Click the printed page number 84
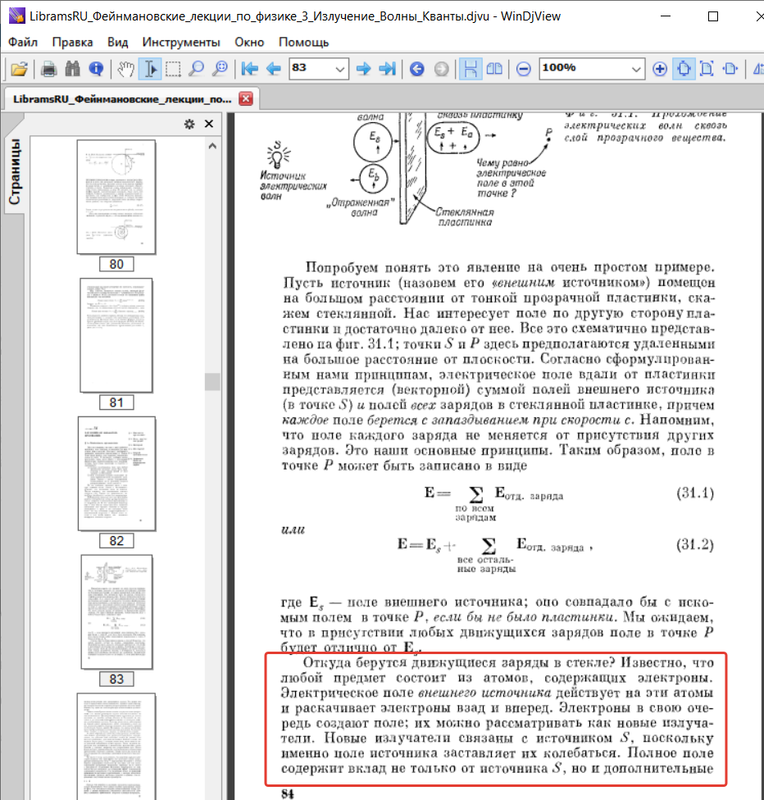764x800 pixels. (288, 794)
